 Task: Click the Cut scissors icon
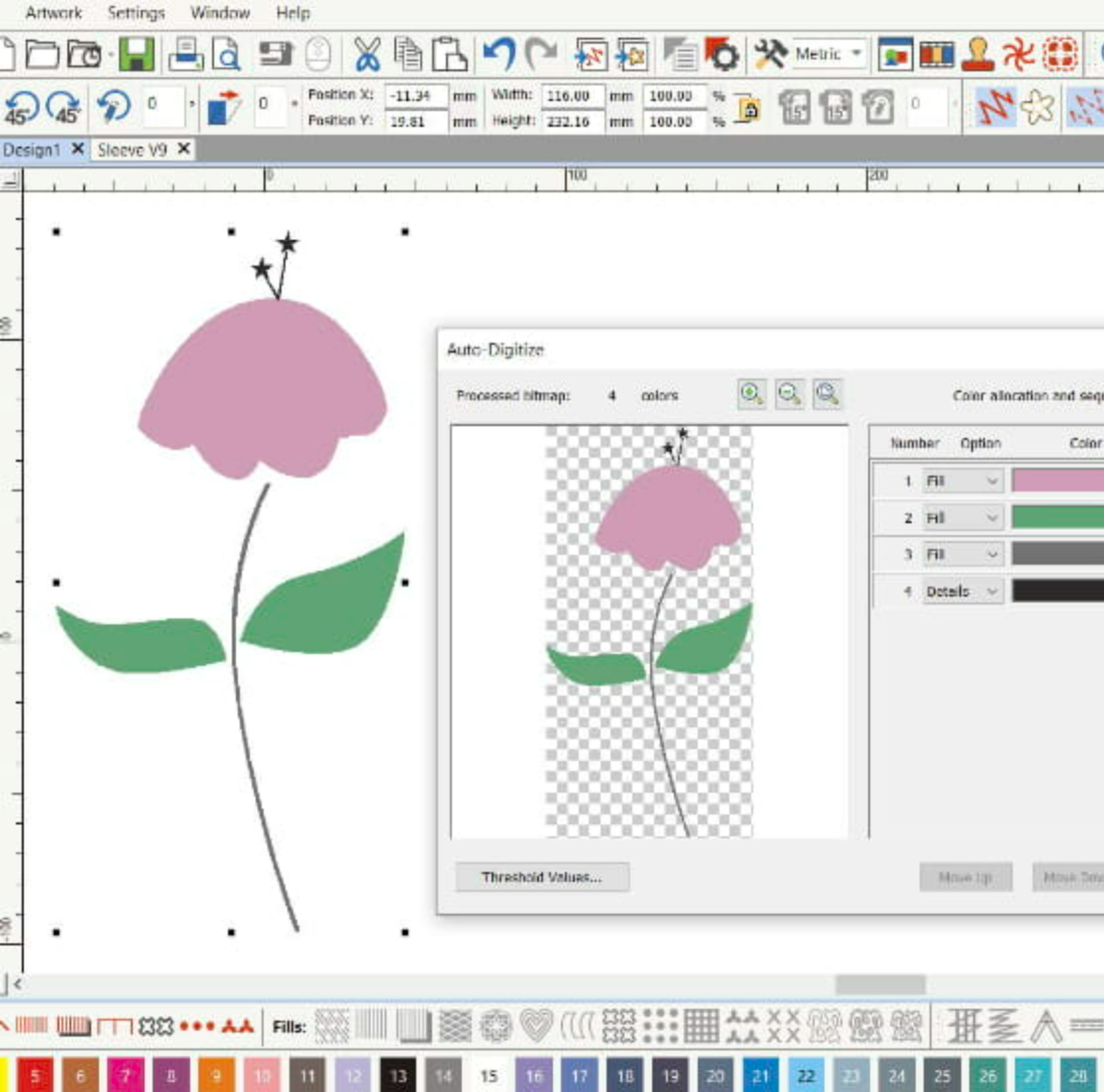tap(366, 55)
